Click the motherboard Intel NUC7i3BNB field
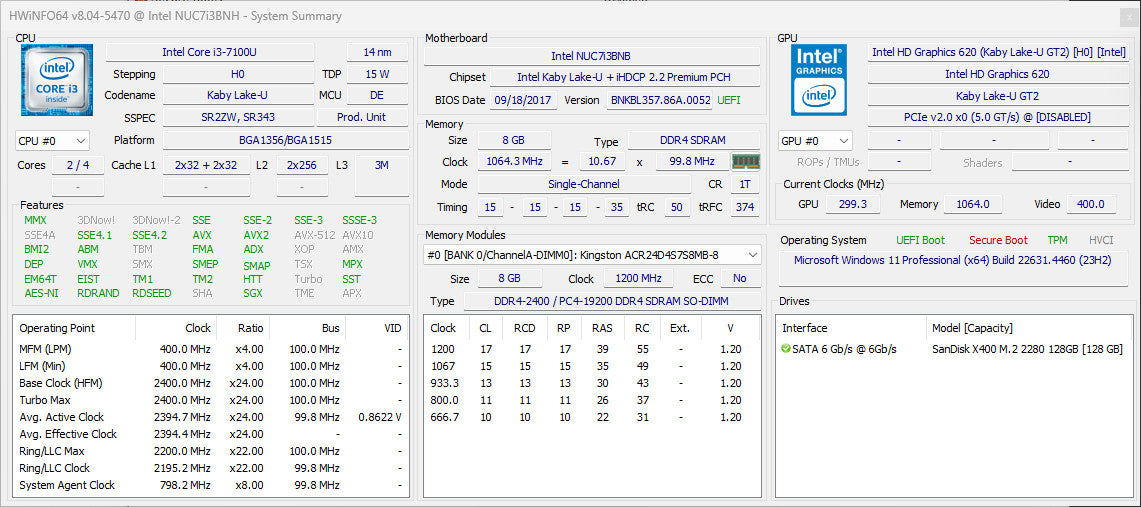Screen dimensions: 1141x507 point(592,56)
